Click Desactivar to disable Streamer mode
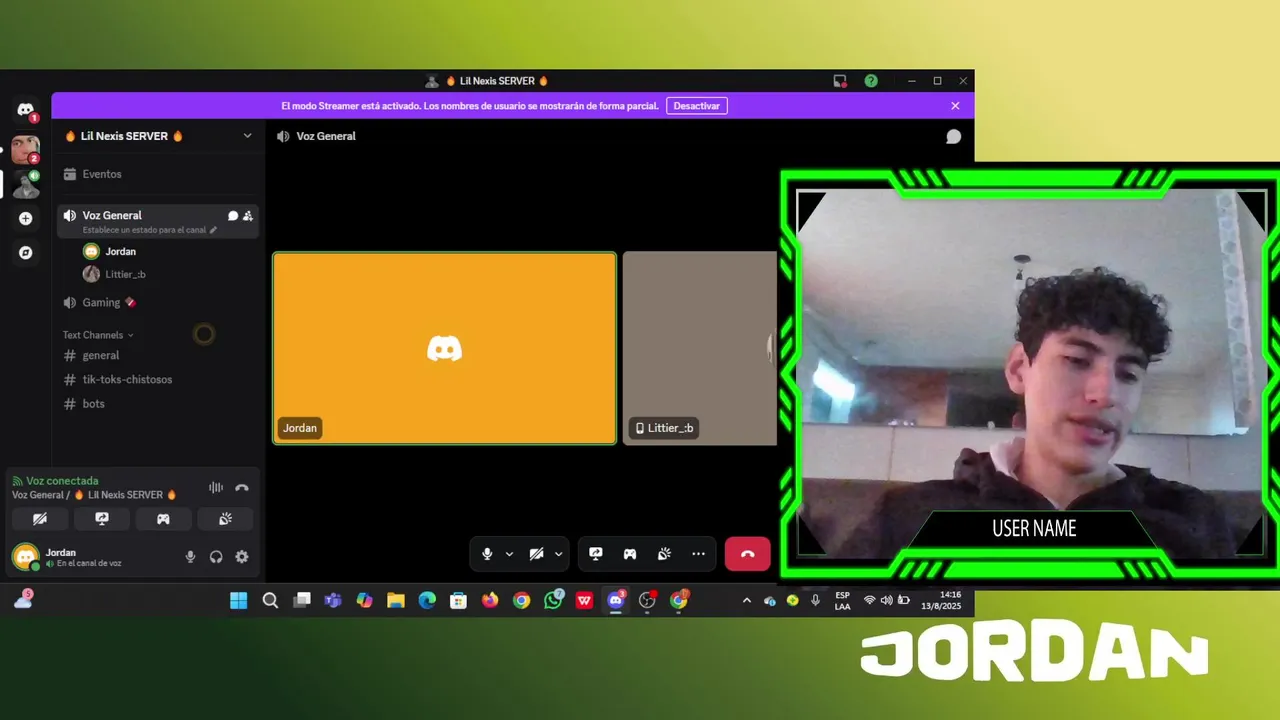This screenshot has width=1280, height=720. click(x=697, y=106)
